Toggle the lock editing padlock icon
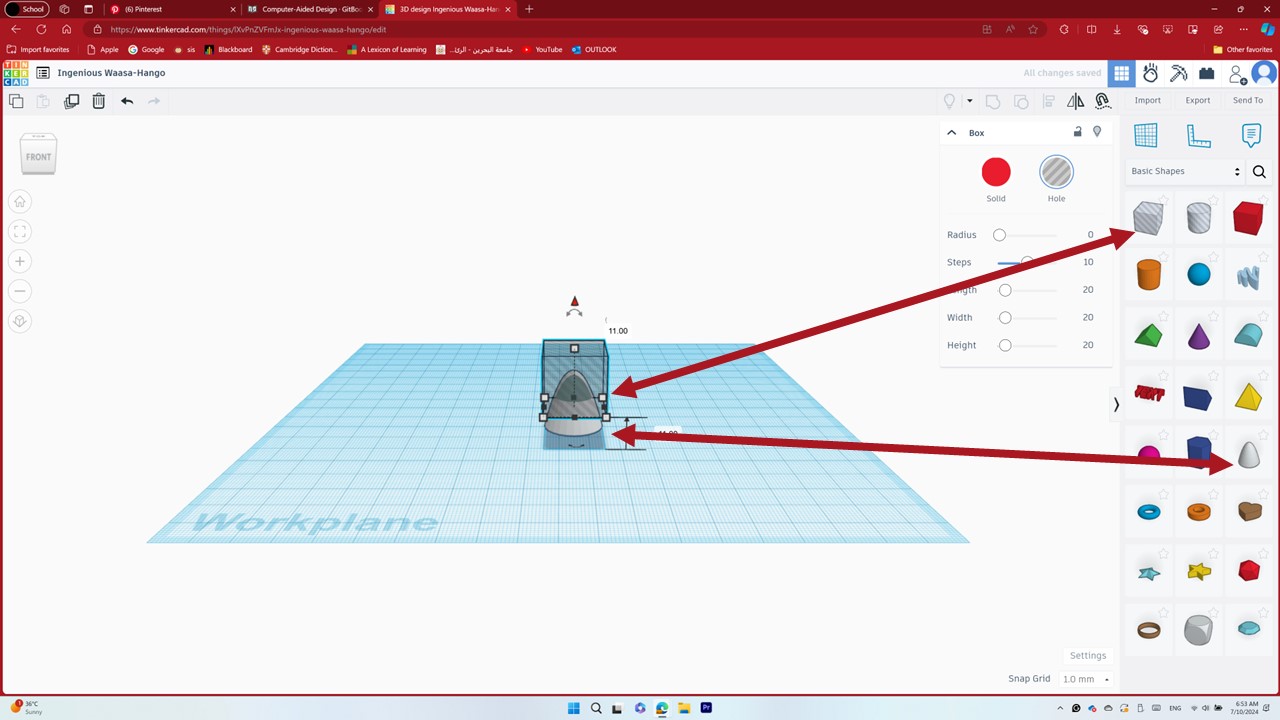The height and width of the screenshot is (720, 1280). (1077, 132)
